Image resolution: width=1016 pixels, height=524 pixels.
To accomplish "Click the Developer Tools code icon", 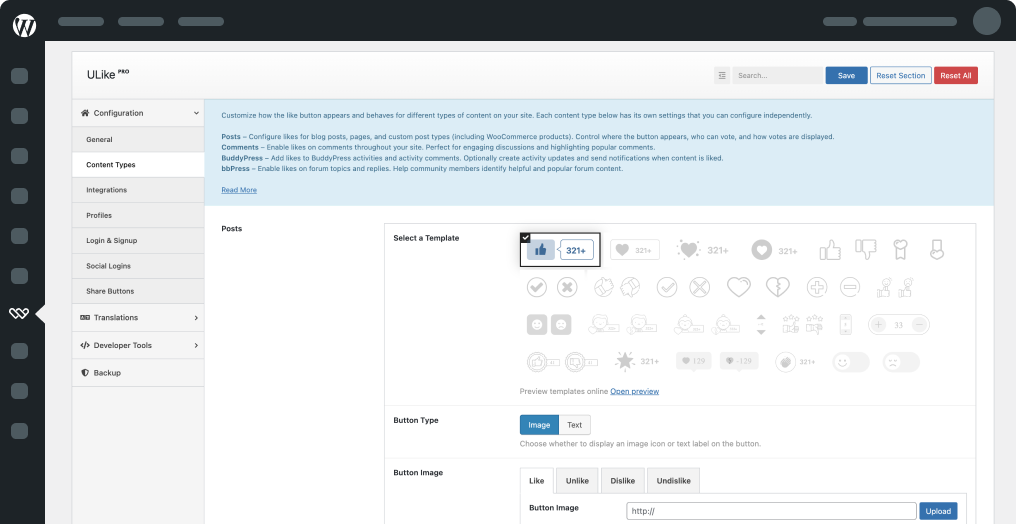I will pos(84,345).
